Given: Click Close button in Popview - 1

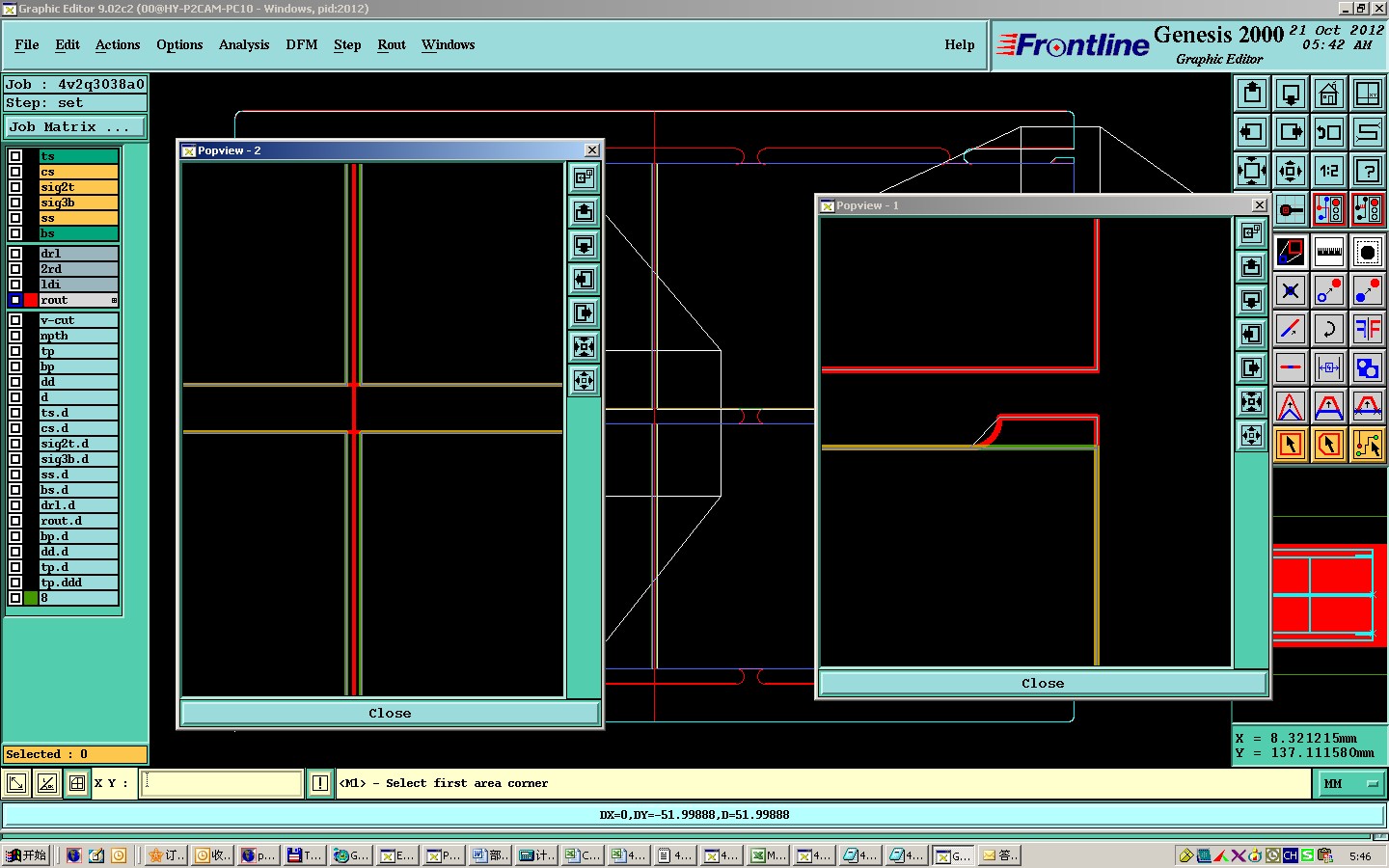Looking at the screenshot, I should point(1043,683).
